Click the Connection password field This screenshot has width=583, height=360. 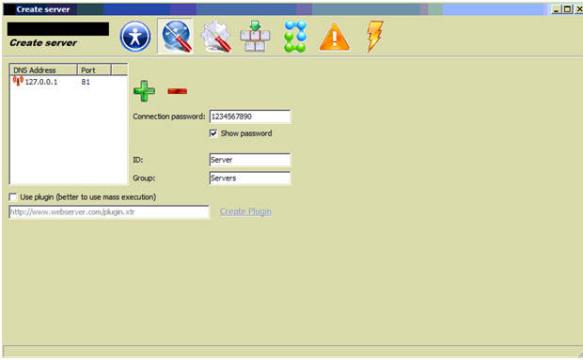pos(250,116)
